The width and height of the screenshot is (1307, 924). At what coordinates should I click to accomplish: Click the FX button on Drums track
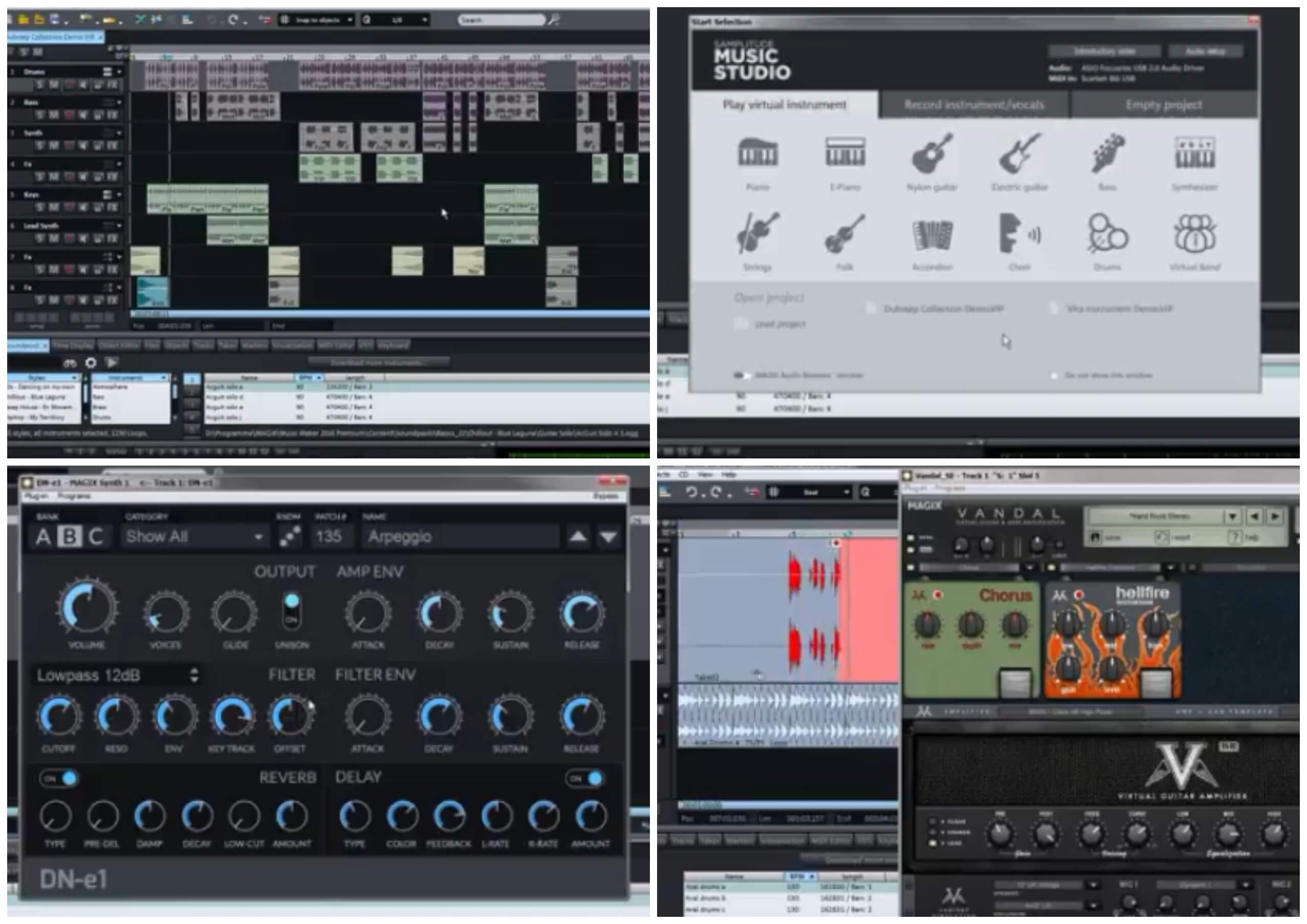coord(113,85)
